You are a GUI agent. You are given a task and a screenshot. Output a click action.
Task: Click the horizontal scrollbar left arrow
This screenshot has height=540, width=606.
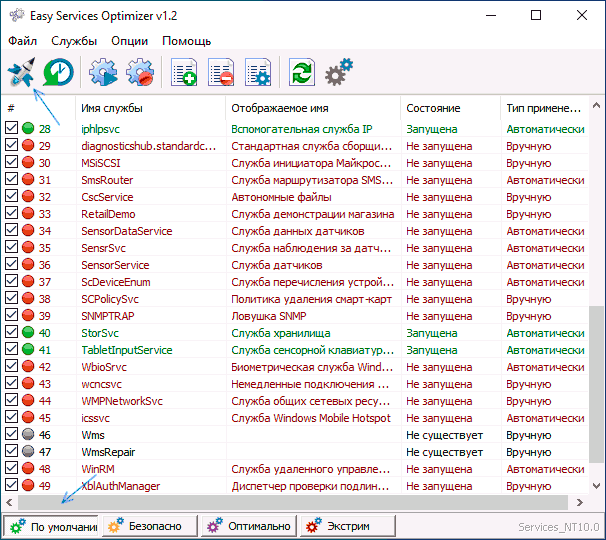(x=10, y=502)
